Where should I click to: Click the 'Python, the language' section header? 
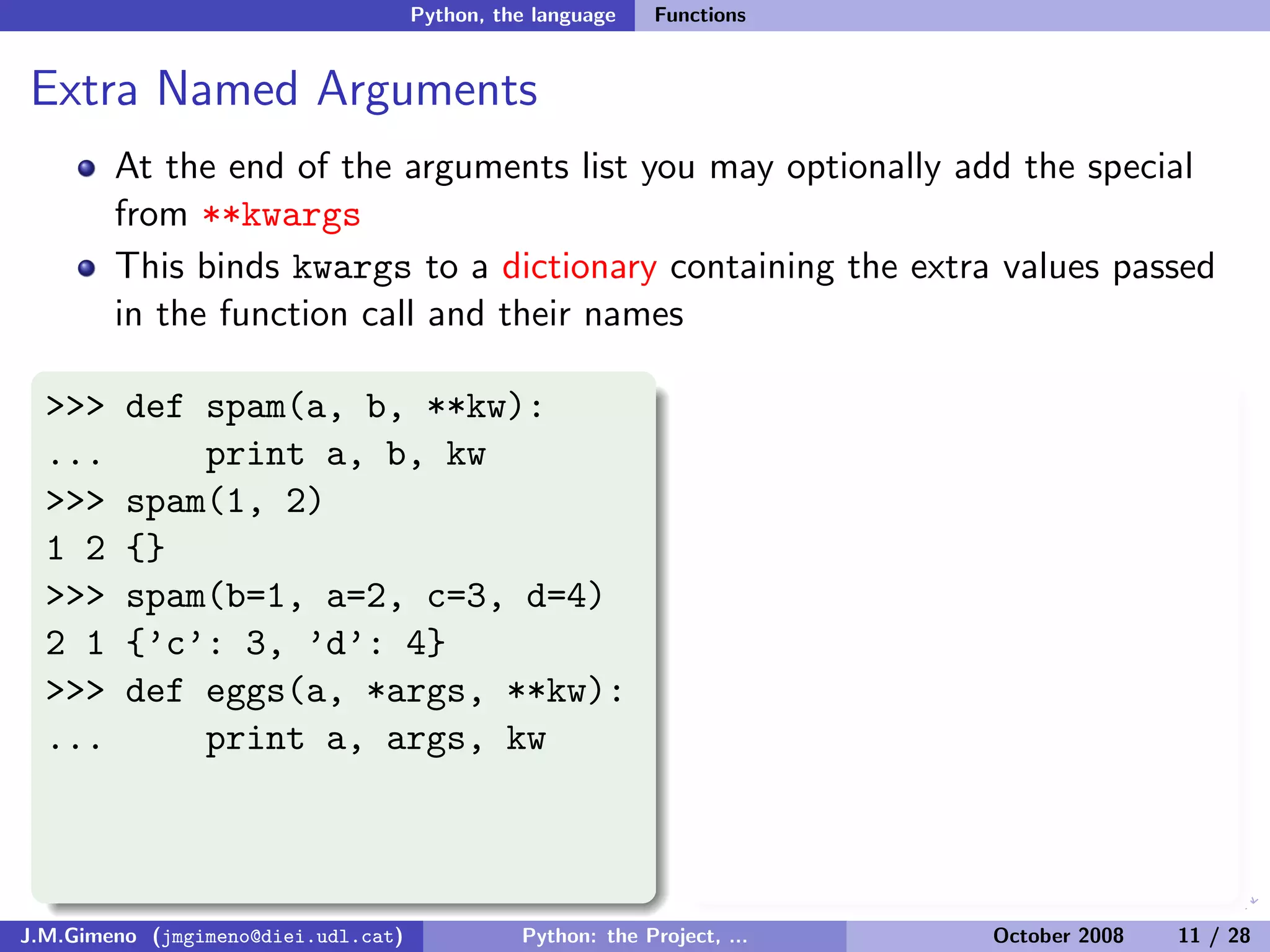tap(513, 15)
